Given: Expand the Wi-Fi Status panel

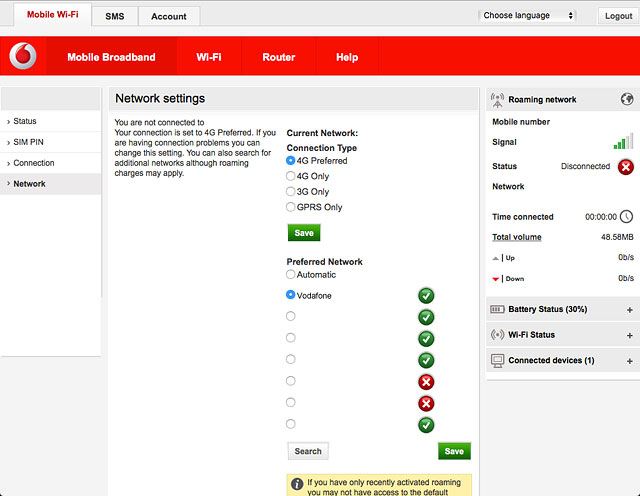Looking at the screenshot, I should (x=629, y=336).
